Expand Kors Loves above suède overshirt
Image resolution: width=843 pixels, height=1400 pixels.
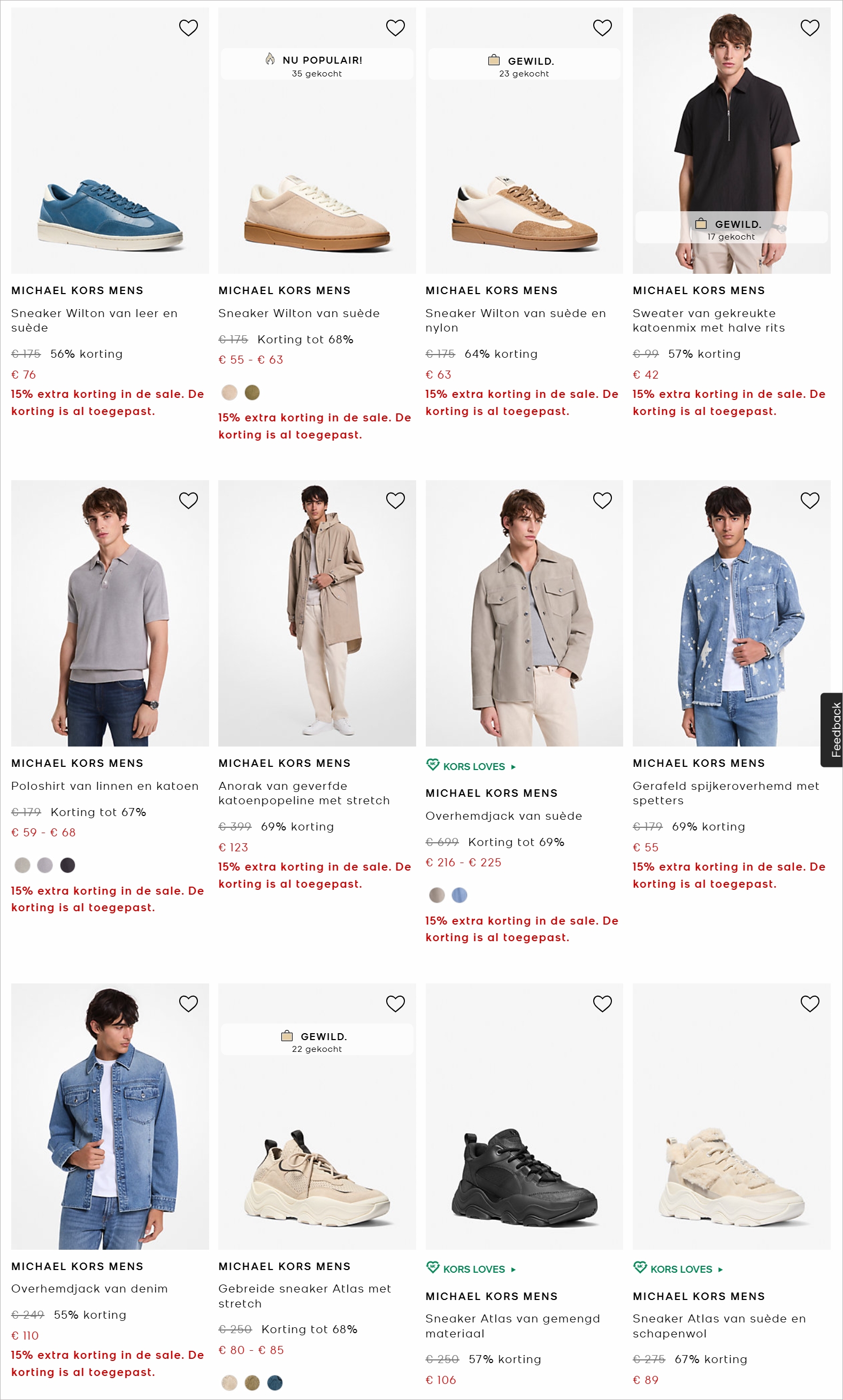471,766
